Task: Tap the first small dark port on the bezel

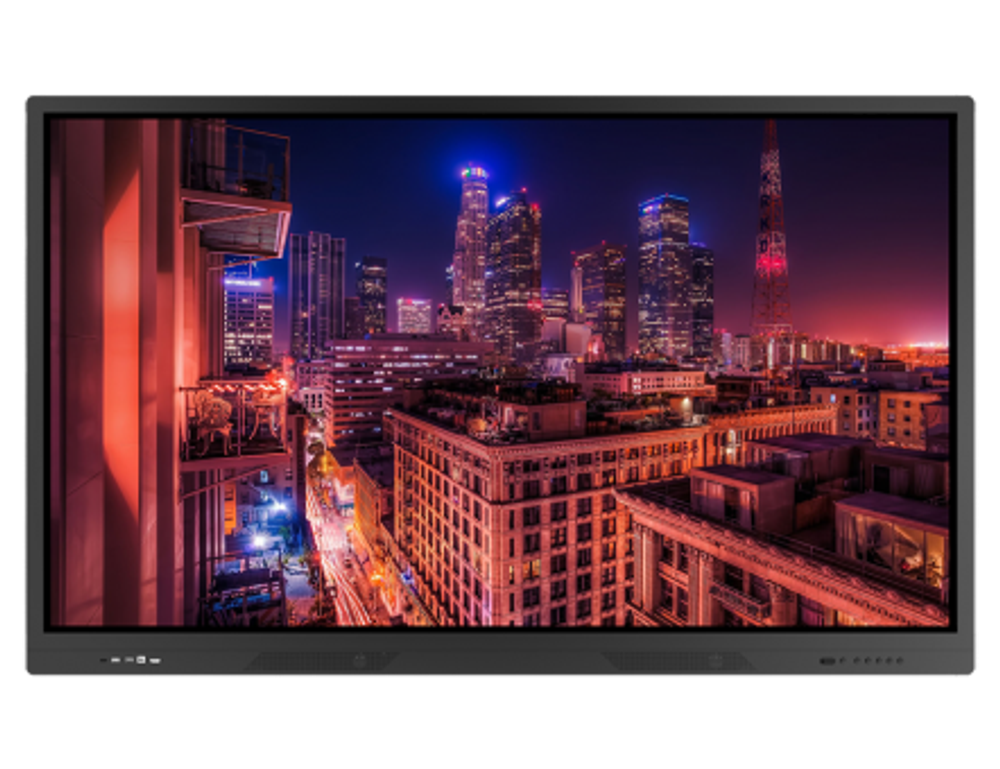Action: click(x=103, y=660)
